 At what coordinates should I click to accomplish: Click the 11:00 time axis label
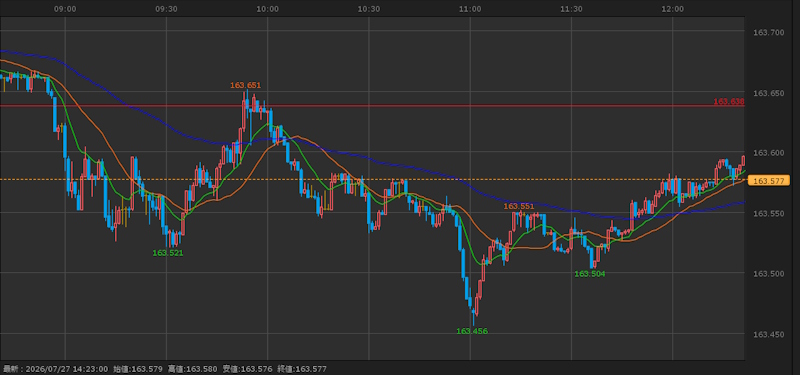pyautogui.click(x=470, y=9)
